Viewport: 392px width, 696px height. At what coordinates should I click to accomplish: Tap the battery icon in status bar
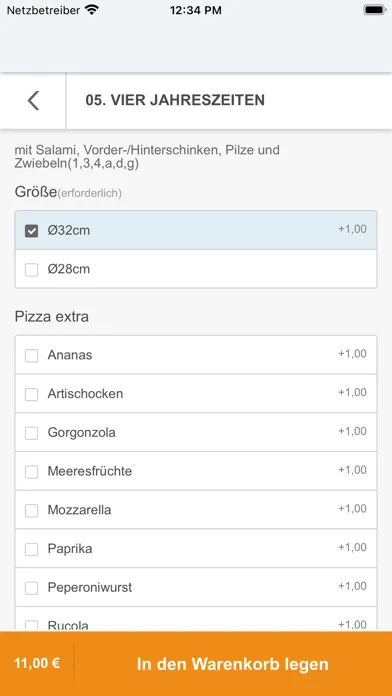(375, 10)
